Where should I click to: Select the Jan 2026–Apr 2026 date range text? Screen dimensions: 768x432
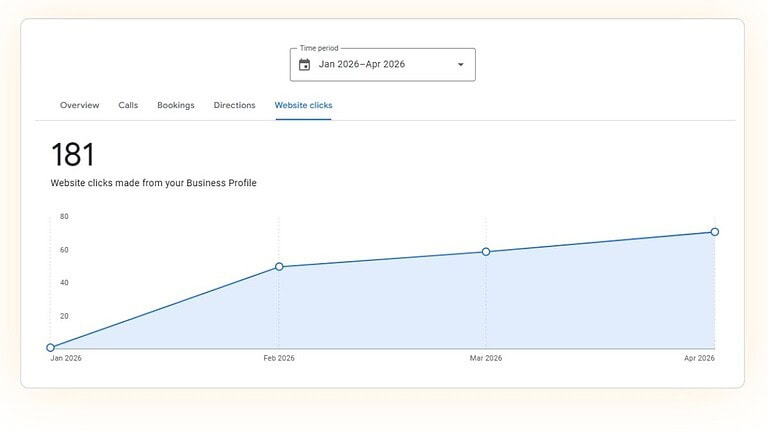(x=362, y=64)
